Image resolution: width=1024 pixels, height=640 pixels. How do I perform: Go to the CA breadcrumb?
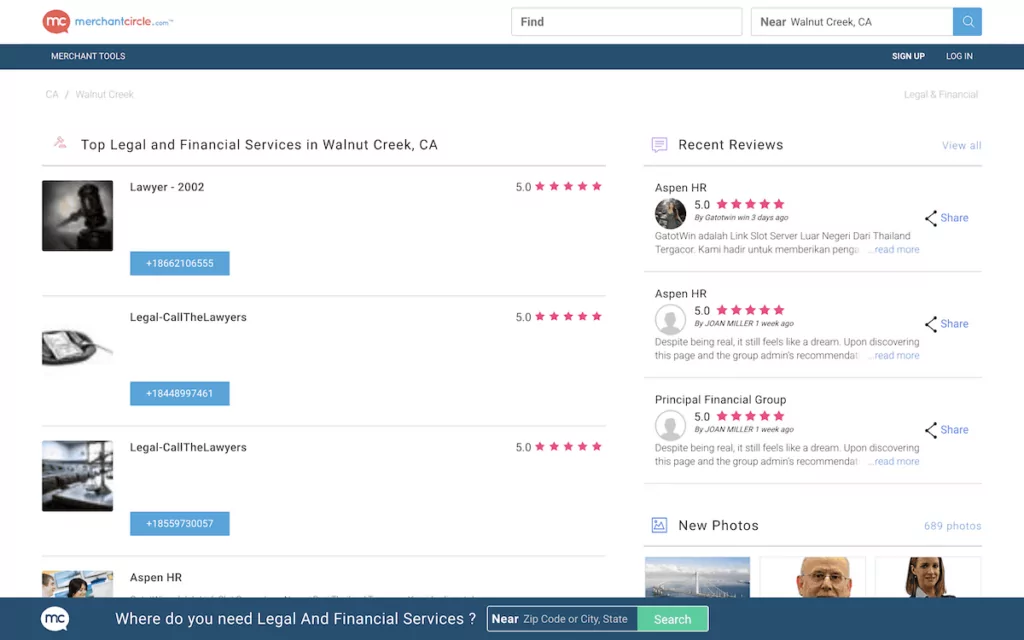click(x=52, y=95)
